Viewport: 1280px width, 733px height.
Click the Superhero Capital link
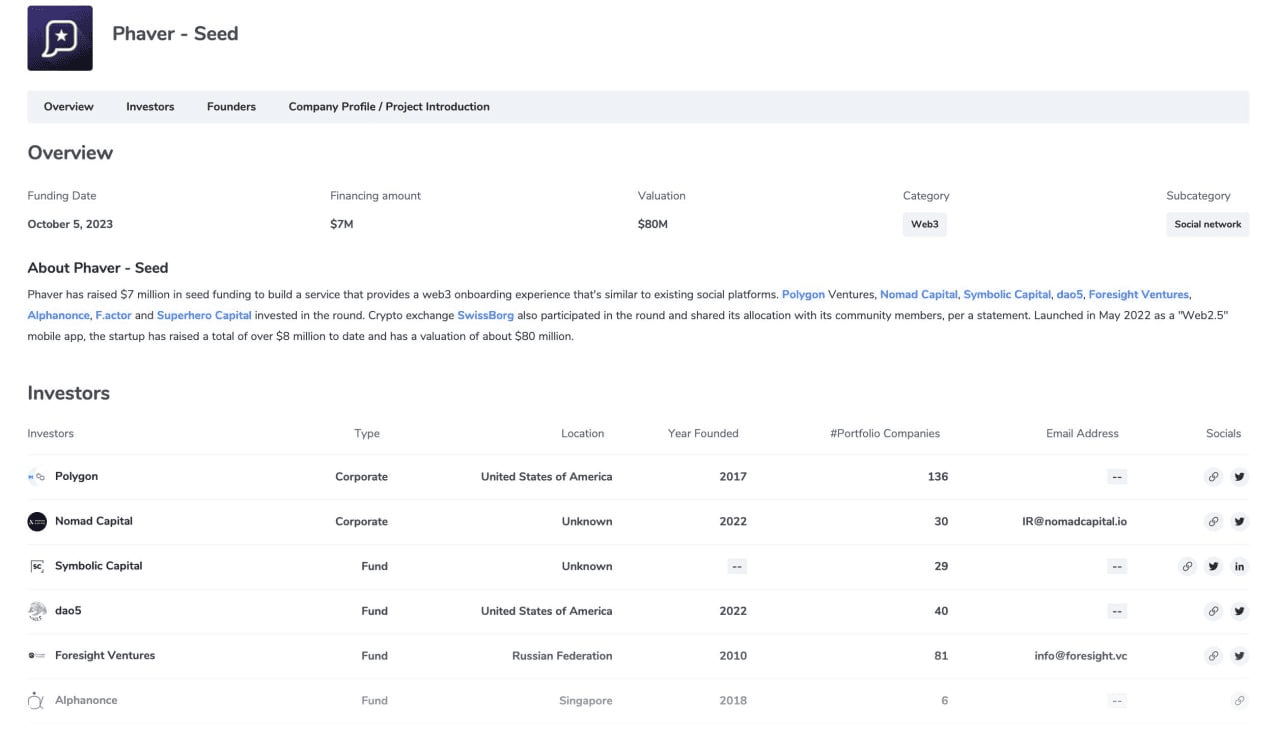[204, 315]
